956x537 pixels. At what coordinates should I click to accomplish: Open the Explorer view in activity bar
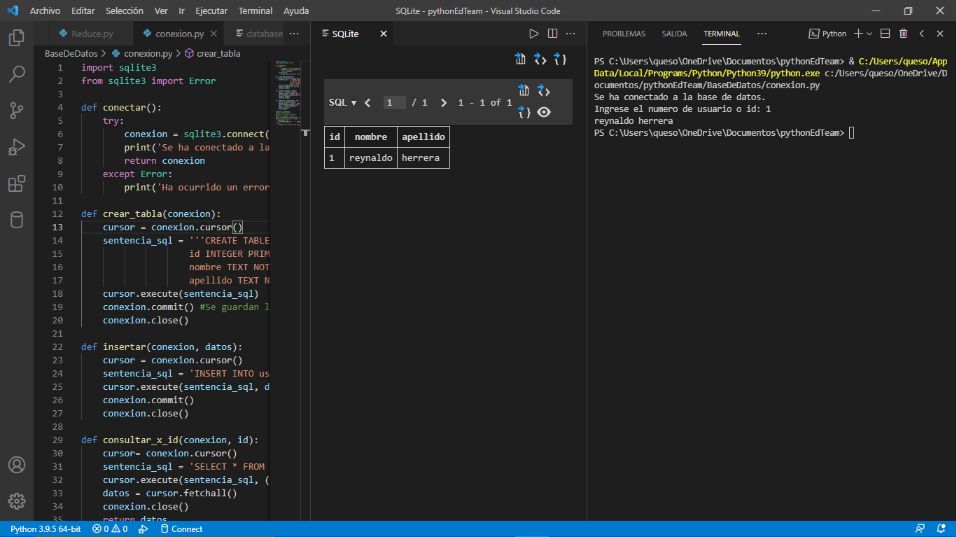click(16, 38)
